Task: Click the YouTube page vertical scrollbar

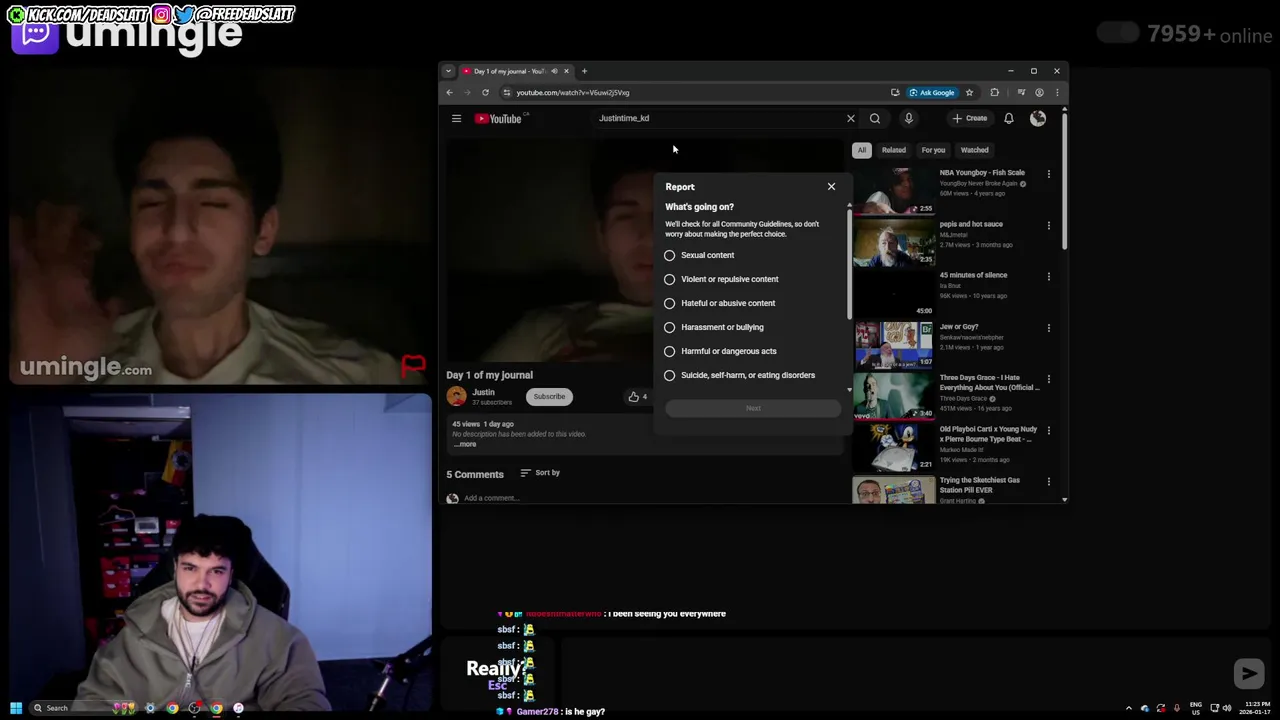Action: pyautogui.click(x=1064, y=180)
